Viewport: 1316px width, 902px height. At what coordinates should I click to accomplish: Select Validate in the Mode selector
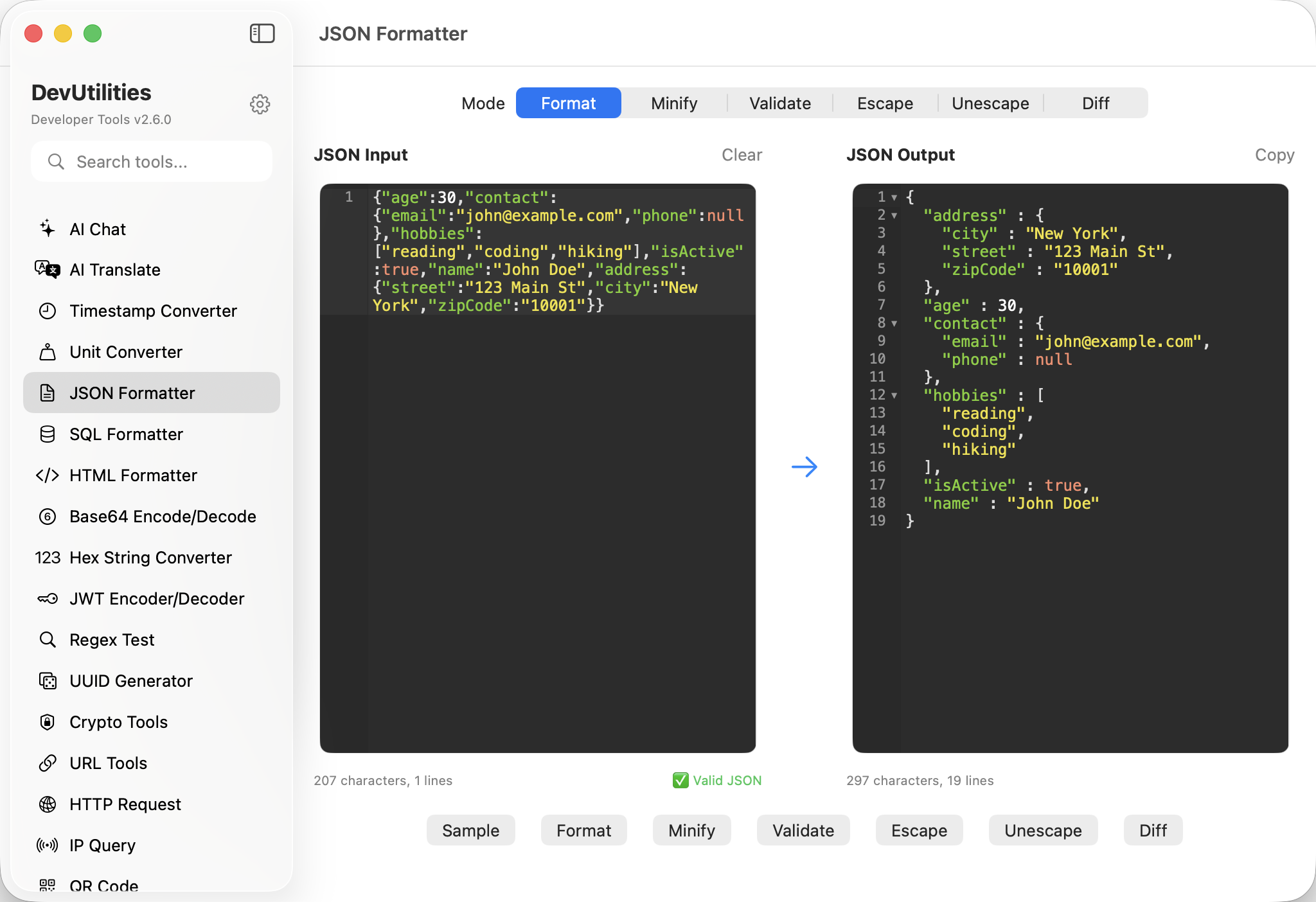(x=780, y=103)
